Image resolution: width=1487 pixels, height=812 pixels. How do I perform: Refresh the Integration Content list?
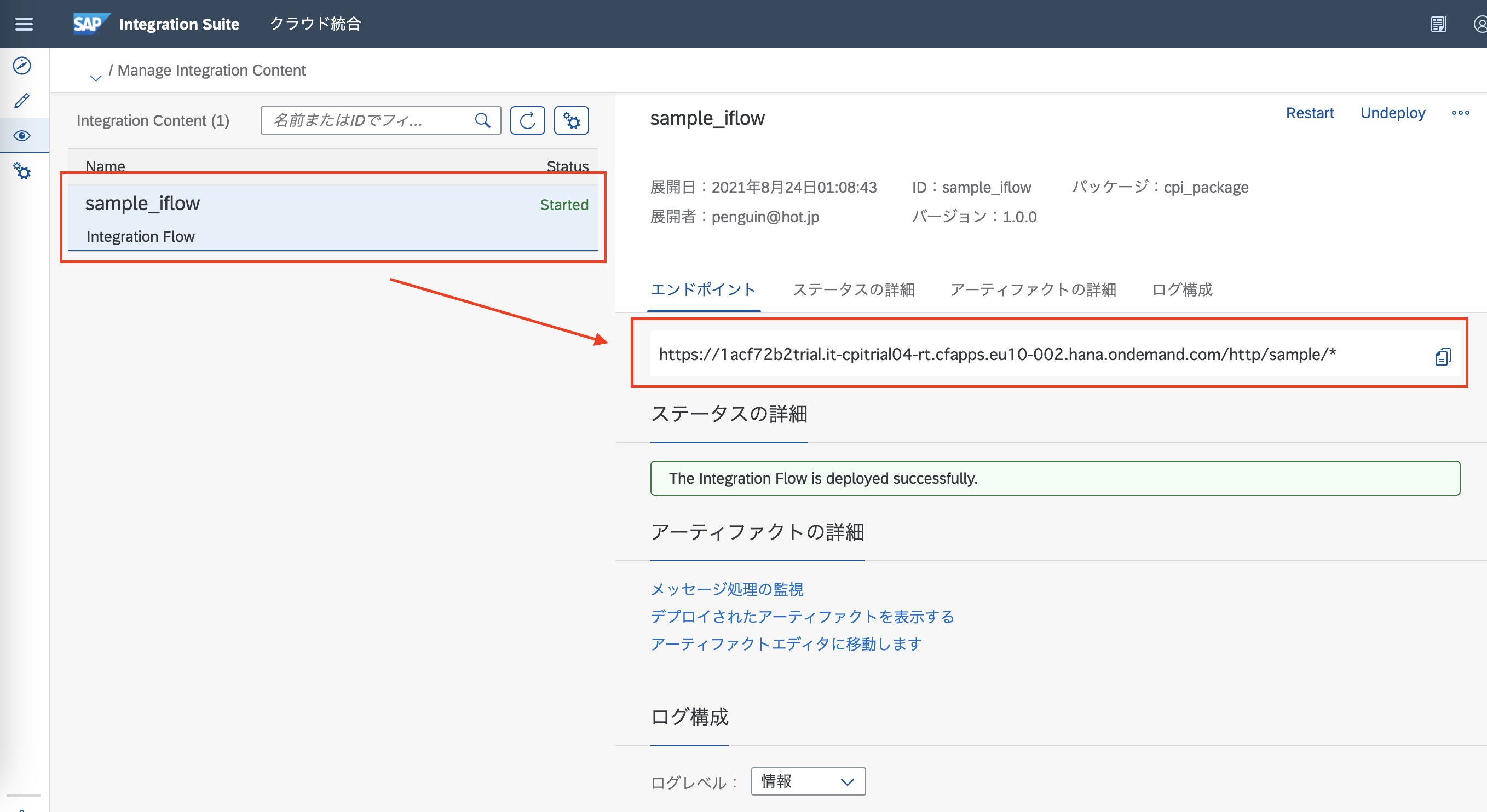pyautogui.click(x=527, y=120)
